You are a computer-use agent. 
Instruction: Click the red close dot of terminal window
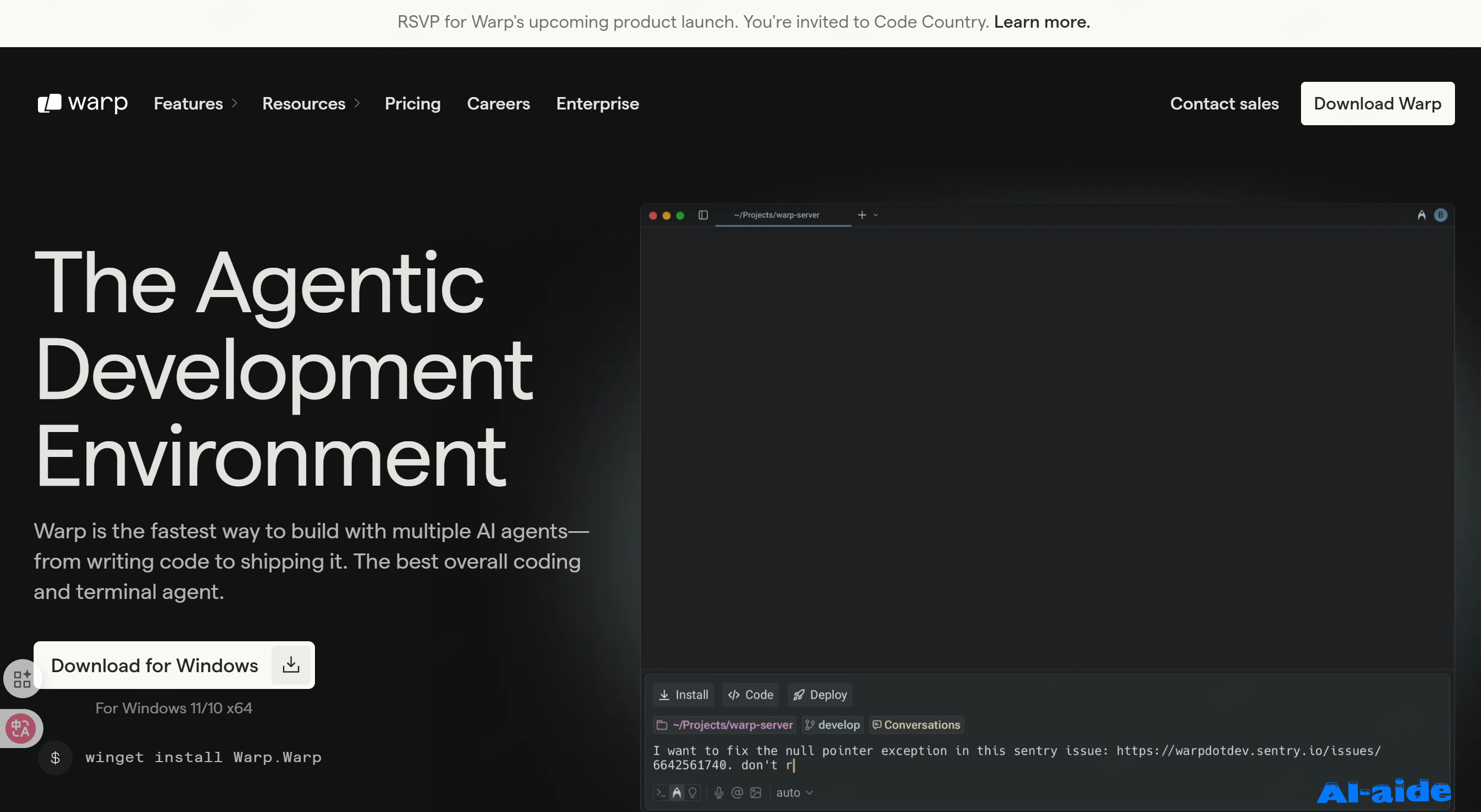click(653, 215)
